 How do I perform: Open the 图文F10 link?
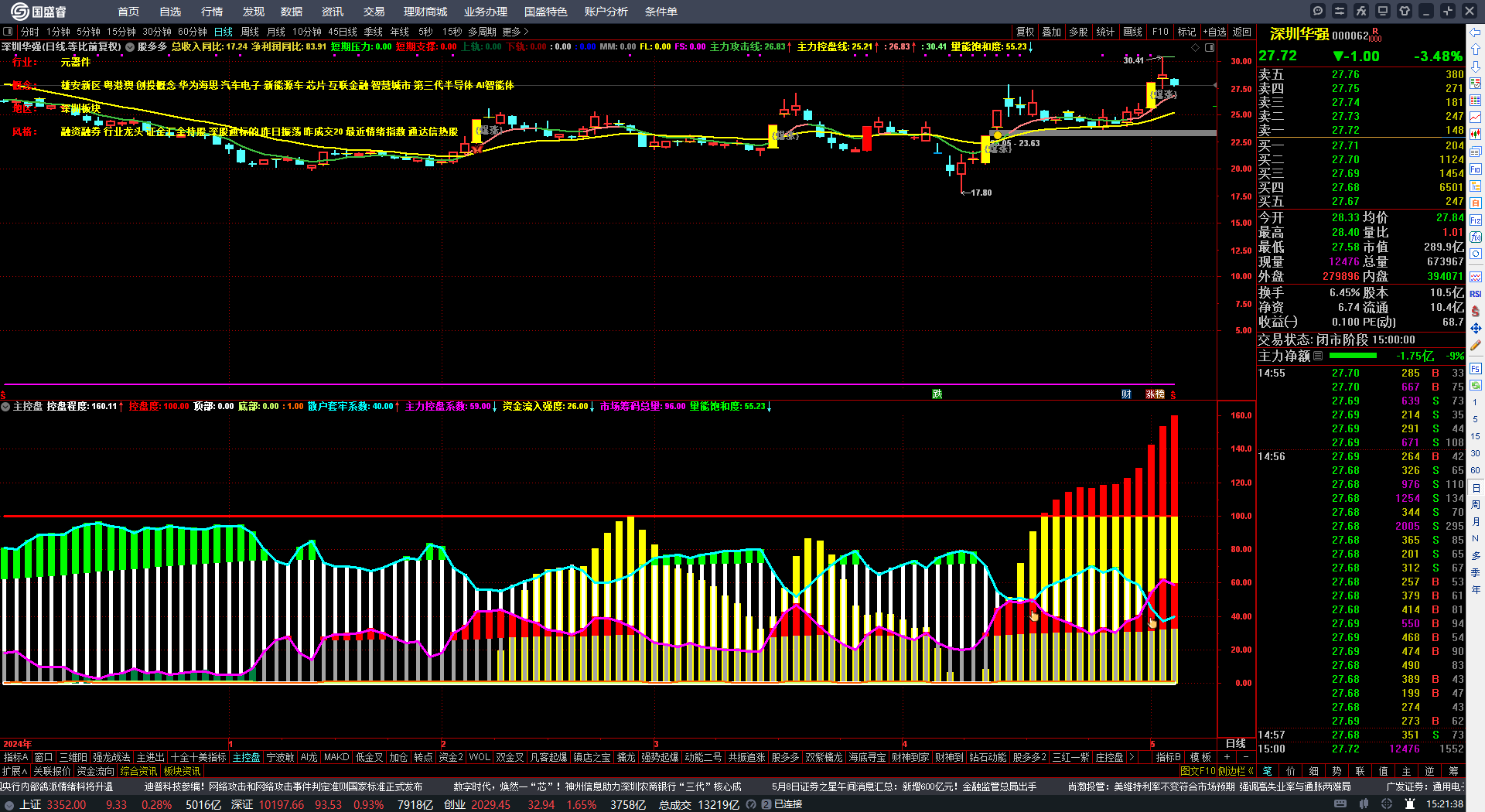pyautogui.click(x=1198, y=771)
